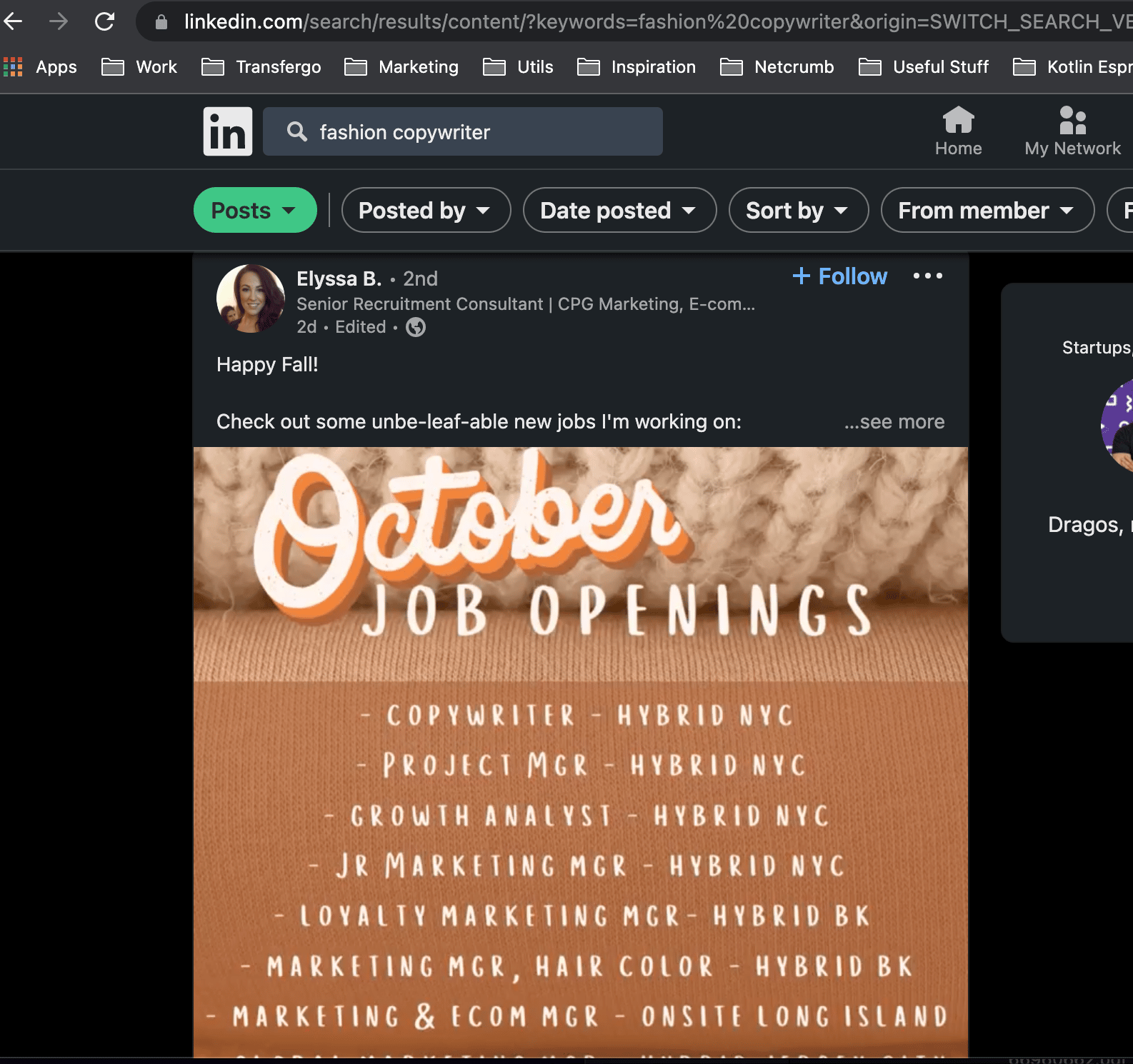Open the Posted by filter dropdown

click(x=426, y=211)
